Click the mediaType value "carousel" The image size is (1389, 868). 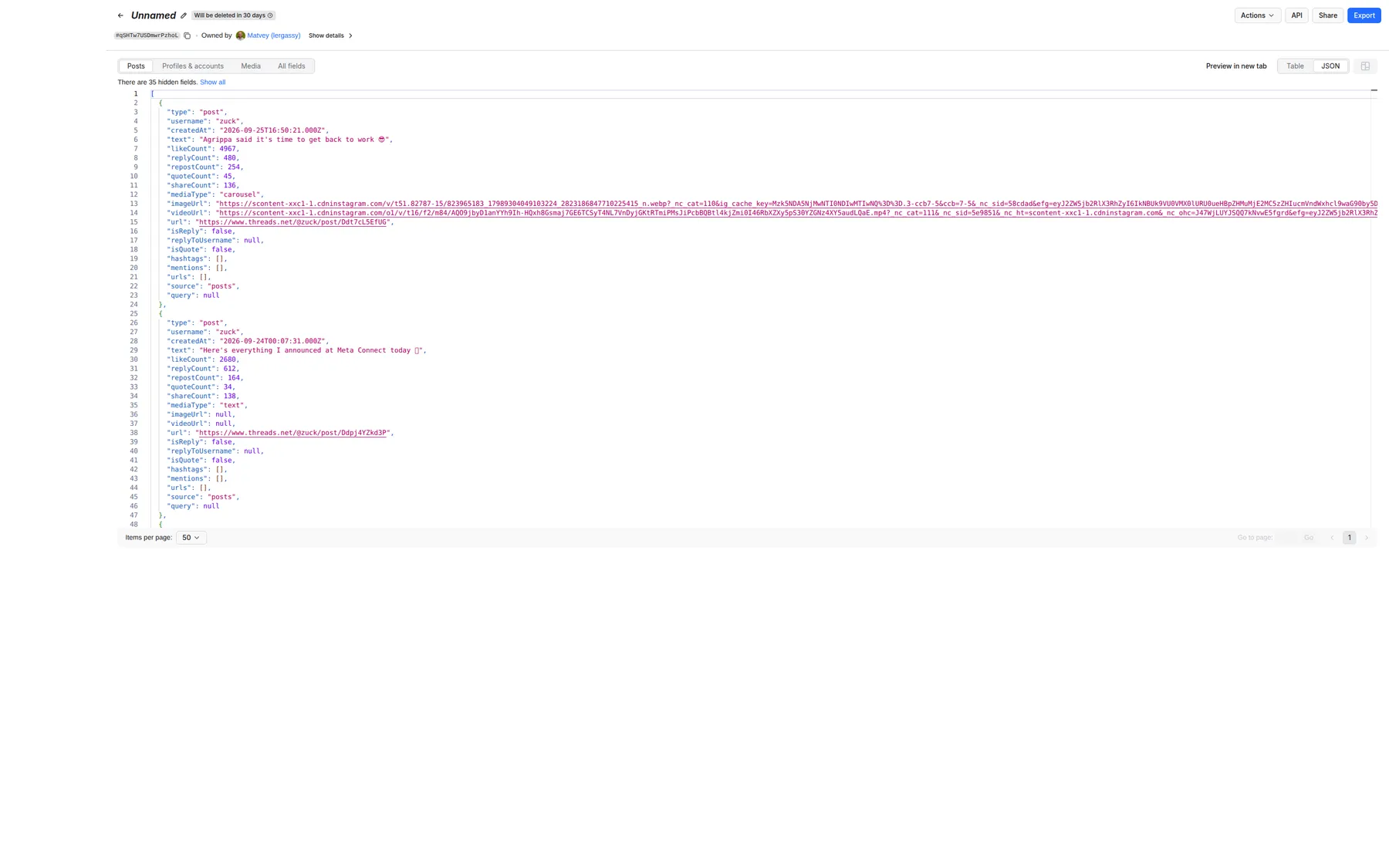[x=239, y=194]
